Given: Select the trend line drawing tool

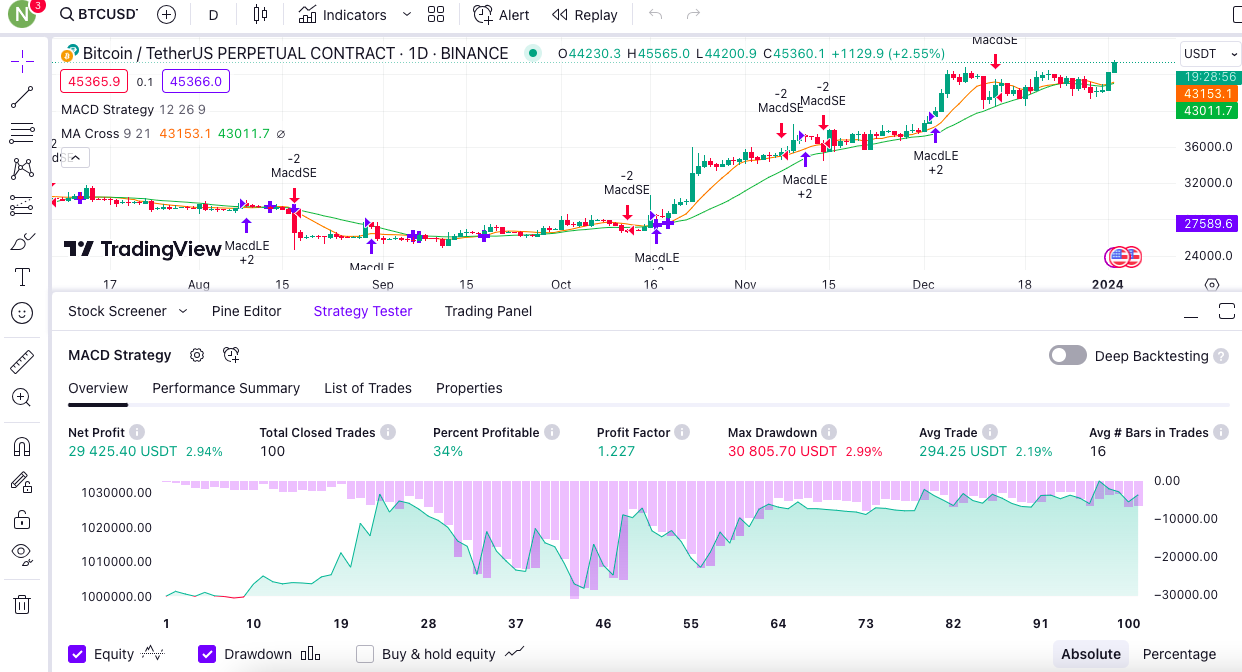Looking at the screenshot, I should pos(22,97).
